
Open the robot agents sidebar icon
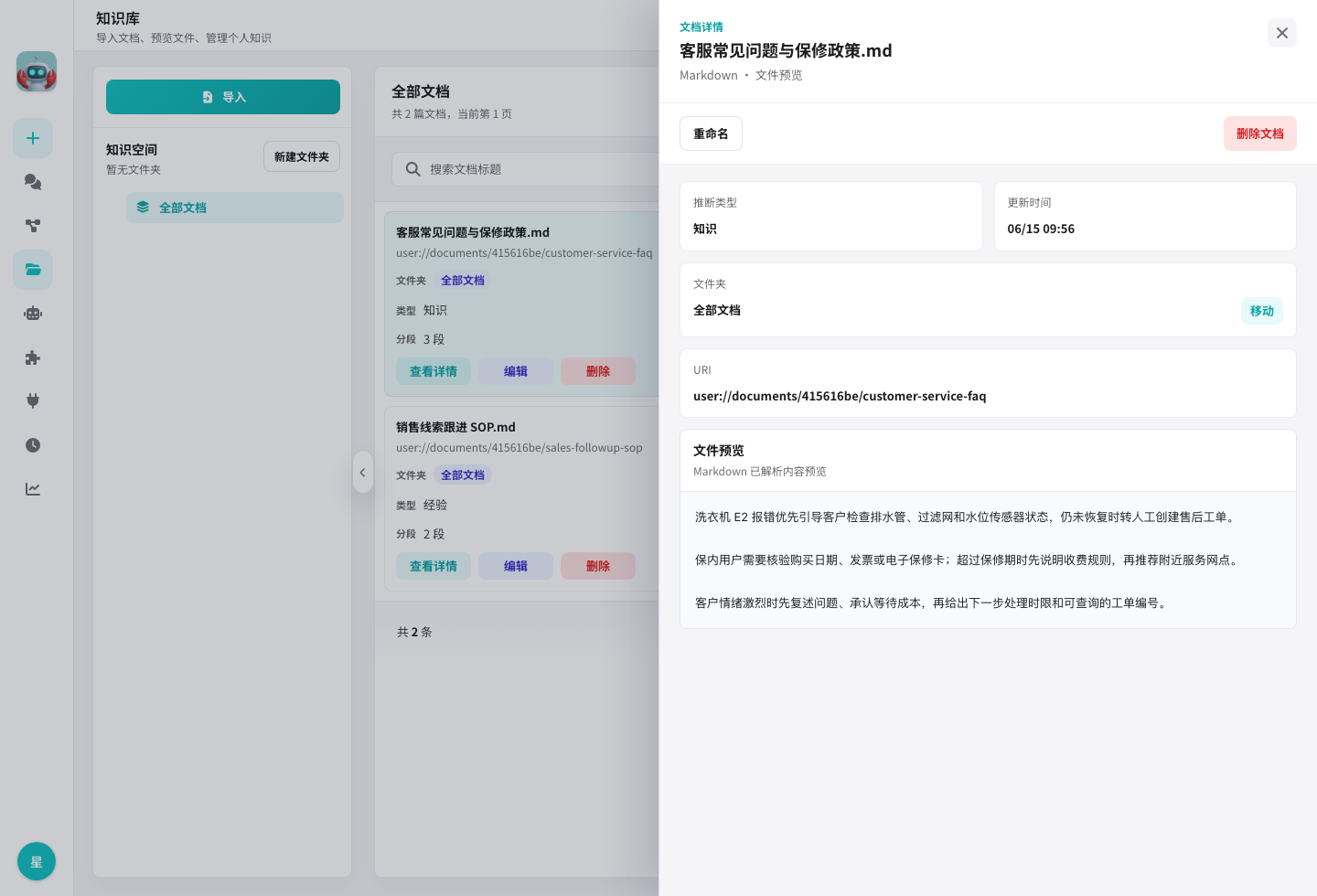33,314
